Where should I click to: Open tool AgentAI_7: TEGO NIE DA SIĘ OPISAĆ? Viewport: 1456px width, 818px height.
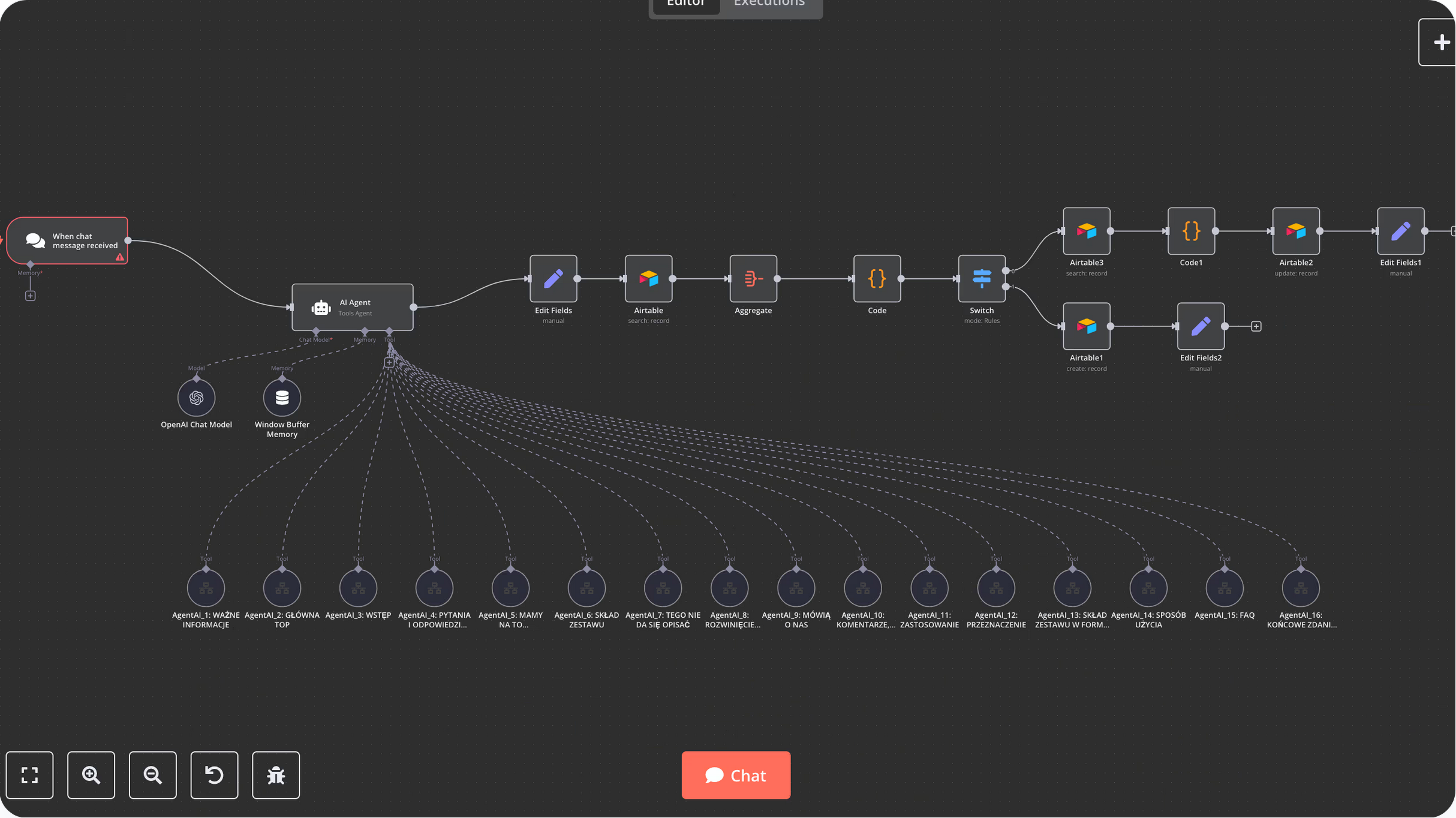tap(663, 588)
